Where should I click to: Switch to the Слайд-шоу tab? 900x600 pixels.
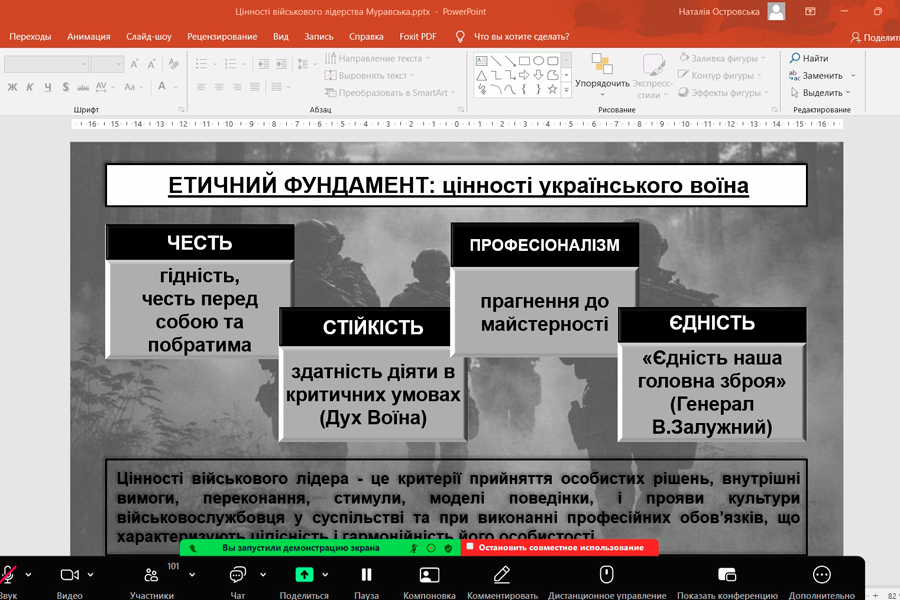[x=149, y=37]
